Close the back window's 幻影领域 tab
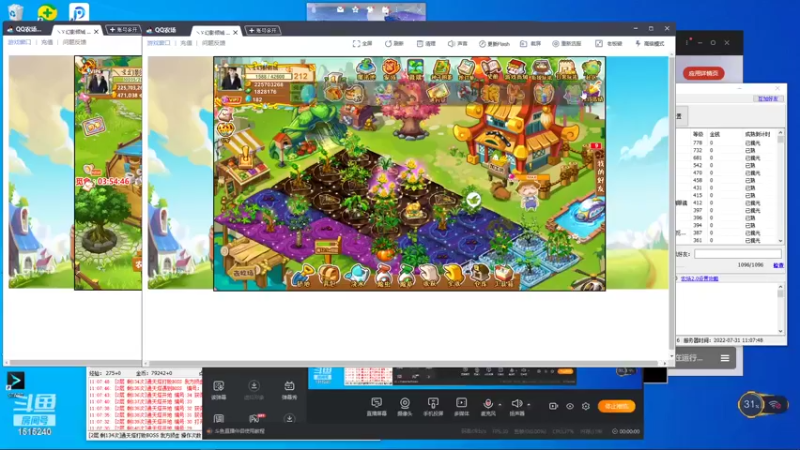 click(x=96, y=32)
